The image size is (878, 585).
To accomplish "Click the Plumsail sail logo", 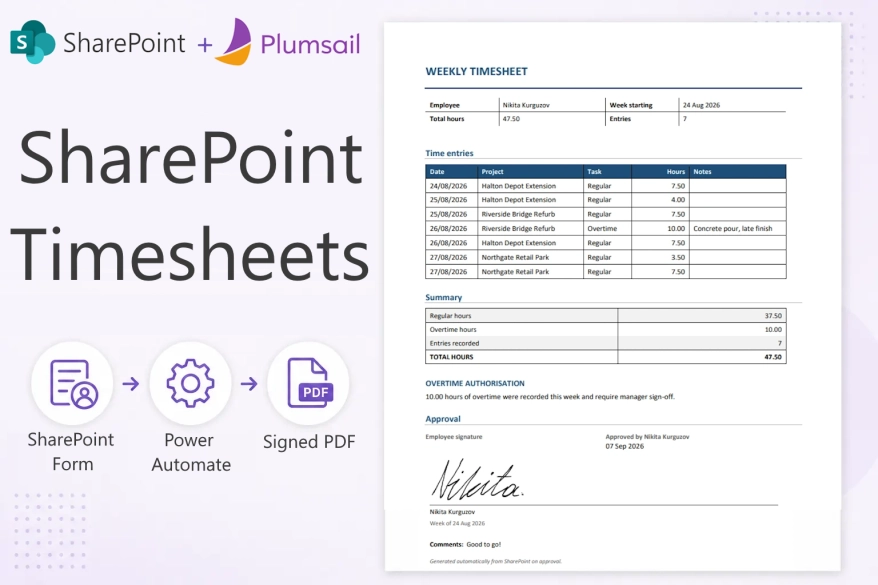I will (x=233, y=41).
